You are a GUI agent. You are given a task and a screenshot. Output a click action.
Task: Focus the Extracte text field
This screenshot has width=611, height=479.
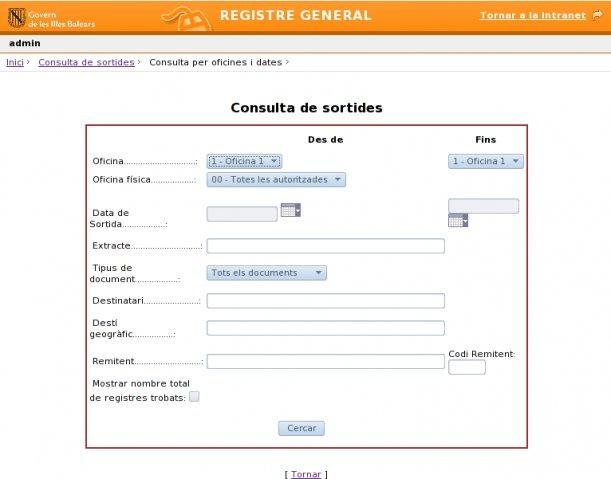click(325, 246)
